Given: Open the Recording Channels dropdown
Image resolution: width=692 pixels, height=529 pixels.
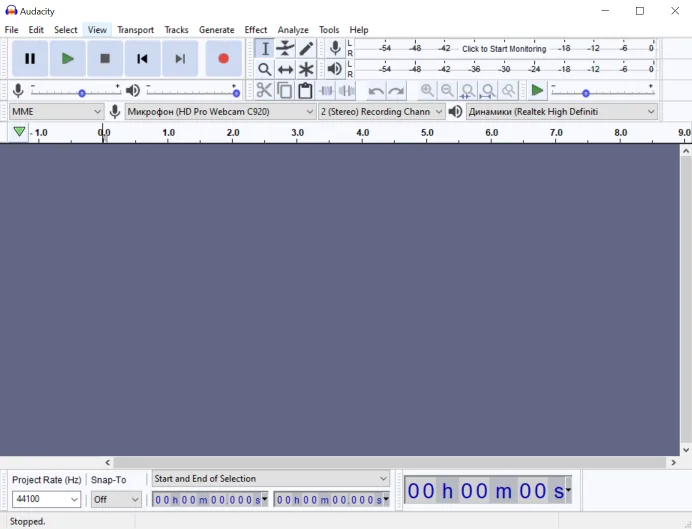Looking at the screenshot, I should pyautogui.click(x=381, y=112).
